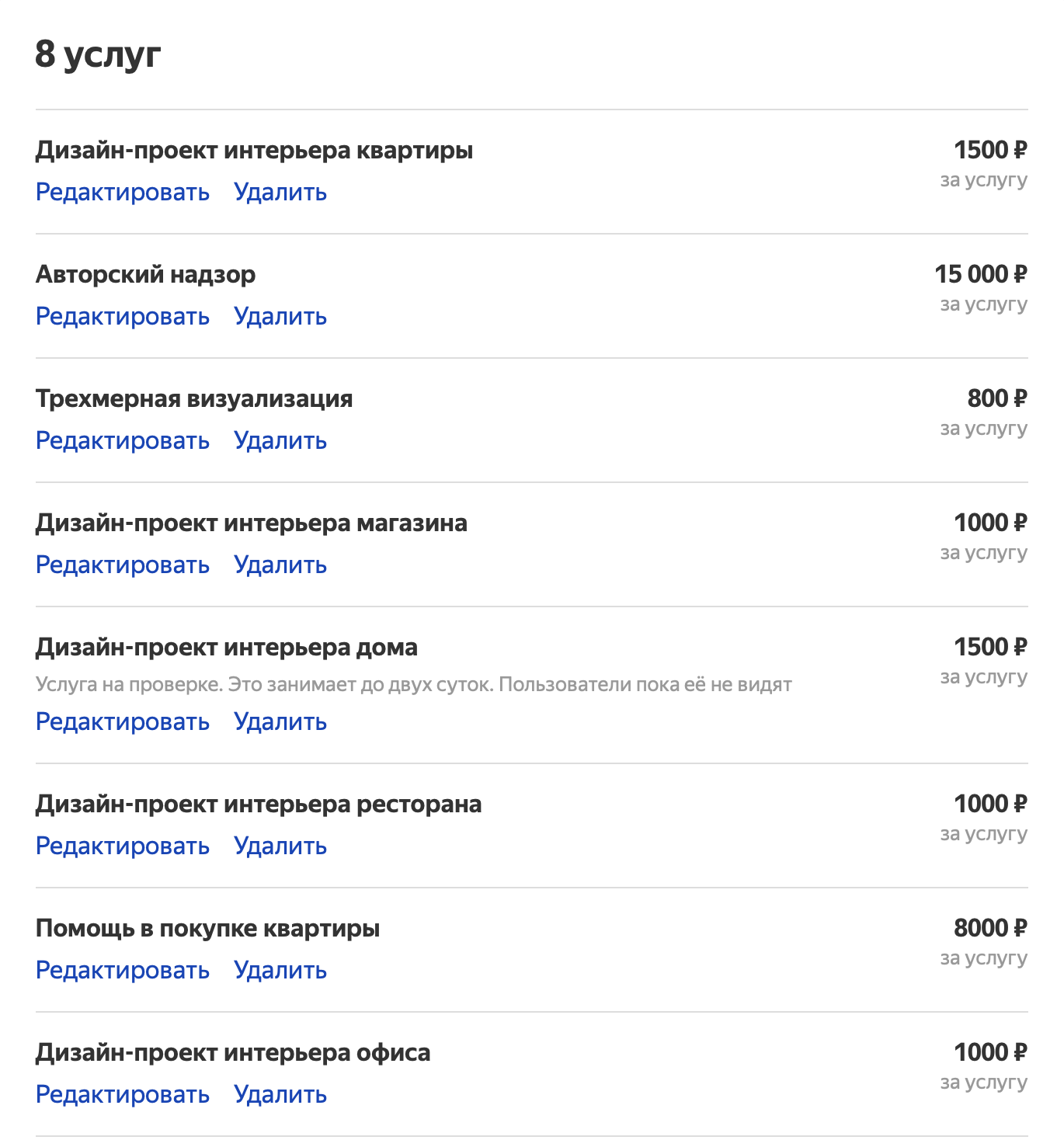Delete 'Трехмерная визуализация' service
This screenshot has height=1140, width=1064.
280,441
